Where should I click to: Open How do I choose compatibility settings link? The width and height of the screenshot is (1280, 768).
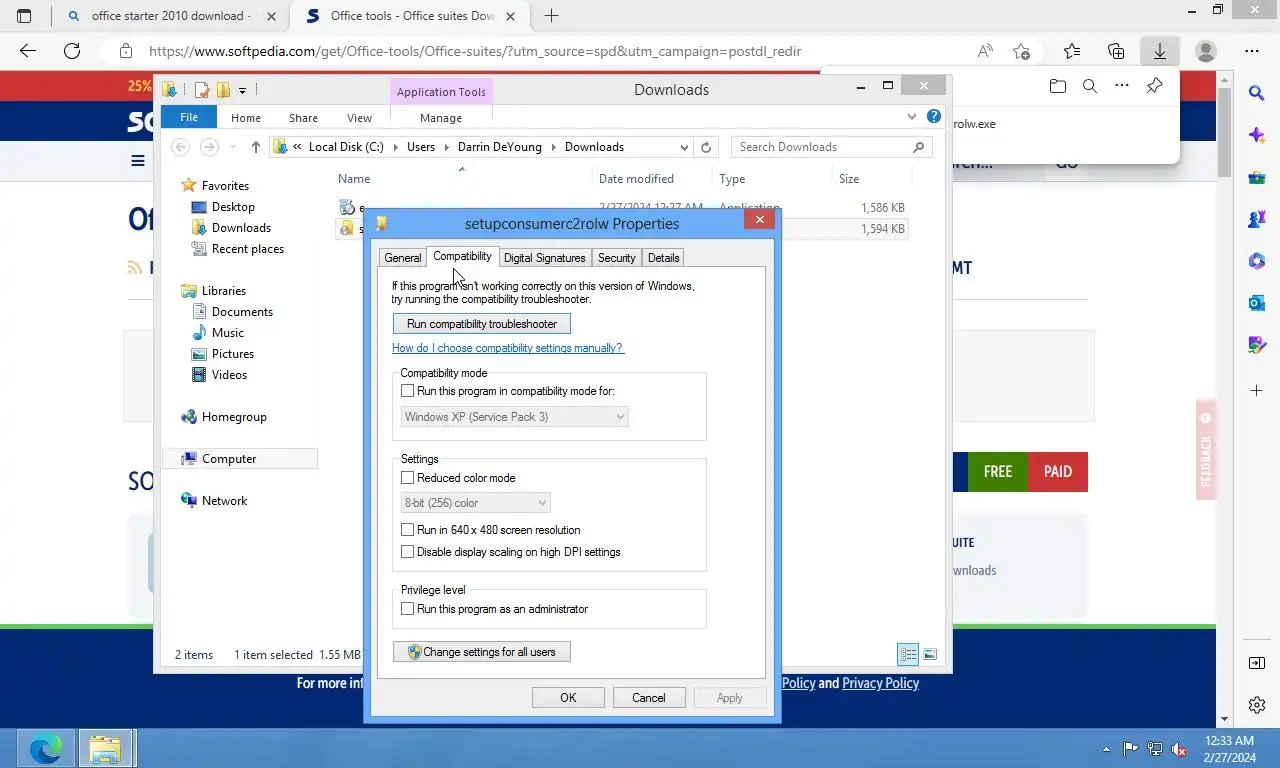(507, 348)
